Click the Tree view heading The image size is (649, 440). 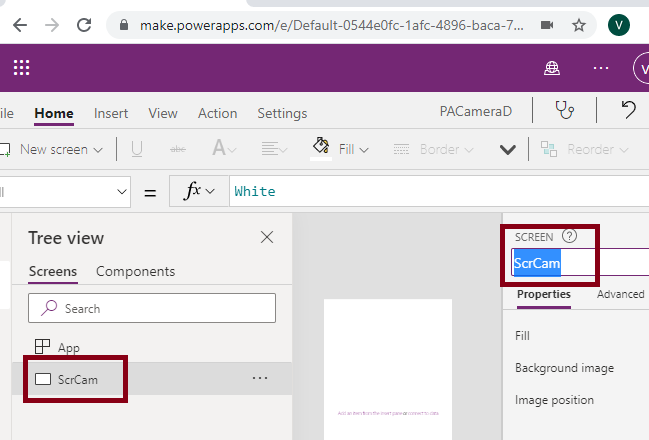point(66,238)
